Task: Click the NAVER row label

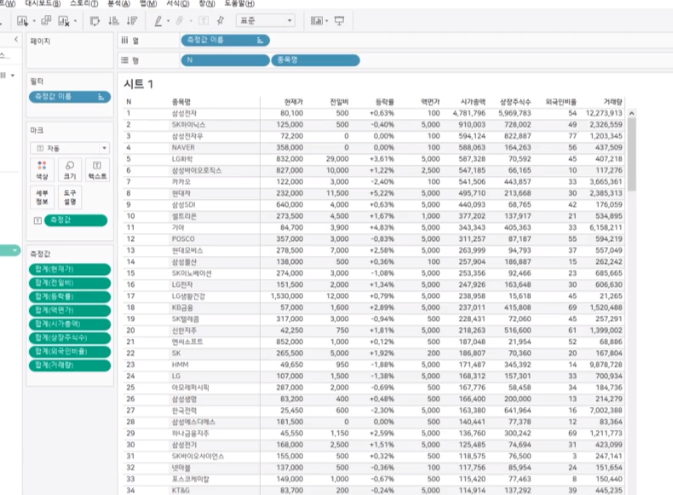Action: point(183,148)
